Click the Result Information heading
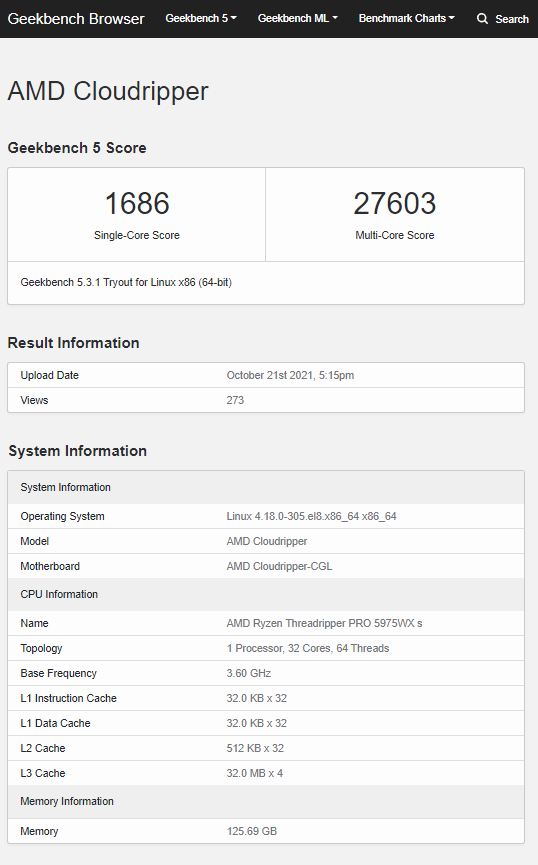Image resolution: width=538 pixels, height=865 pixels. [x=73, y=343]
